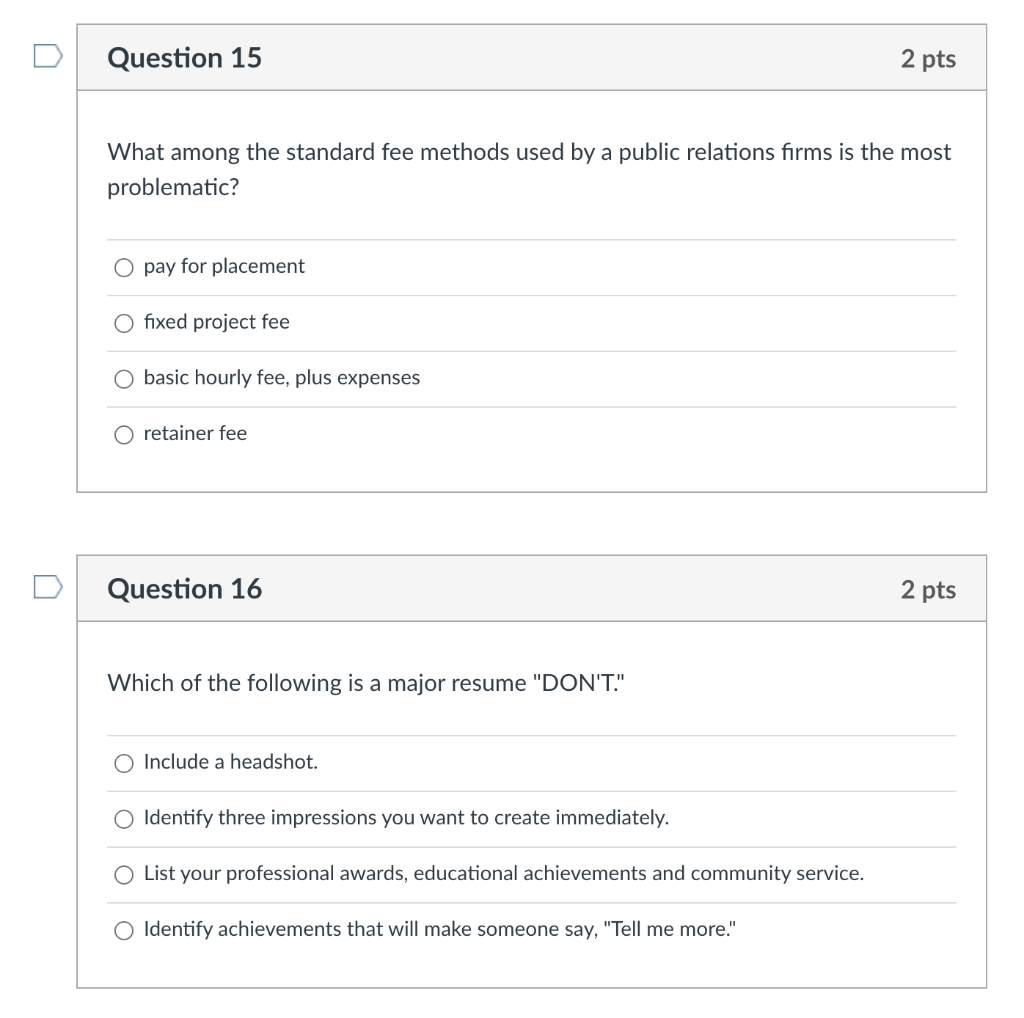Viewport: 1024px width, 1018px height.
Task: Select the fixed project fee option
Action: click(124, 323)
